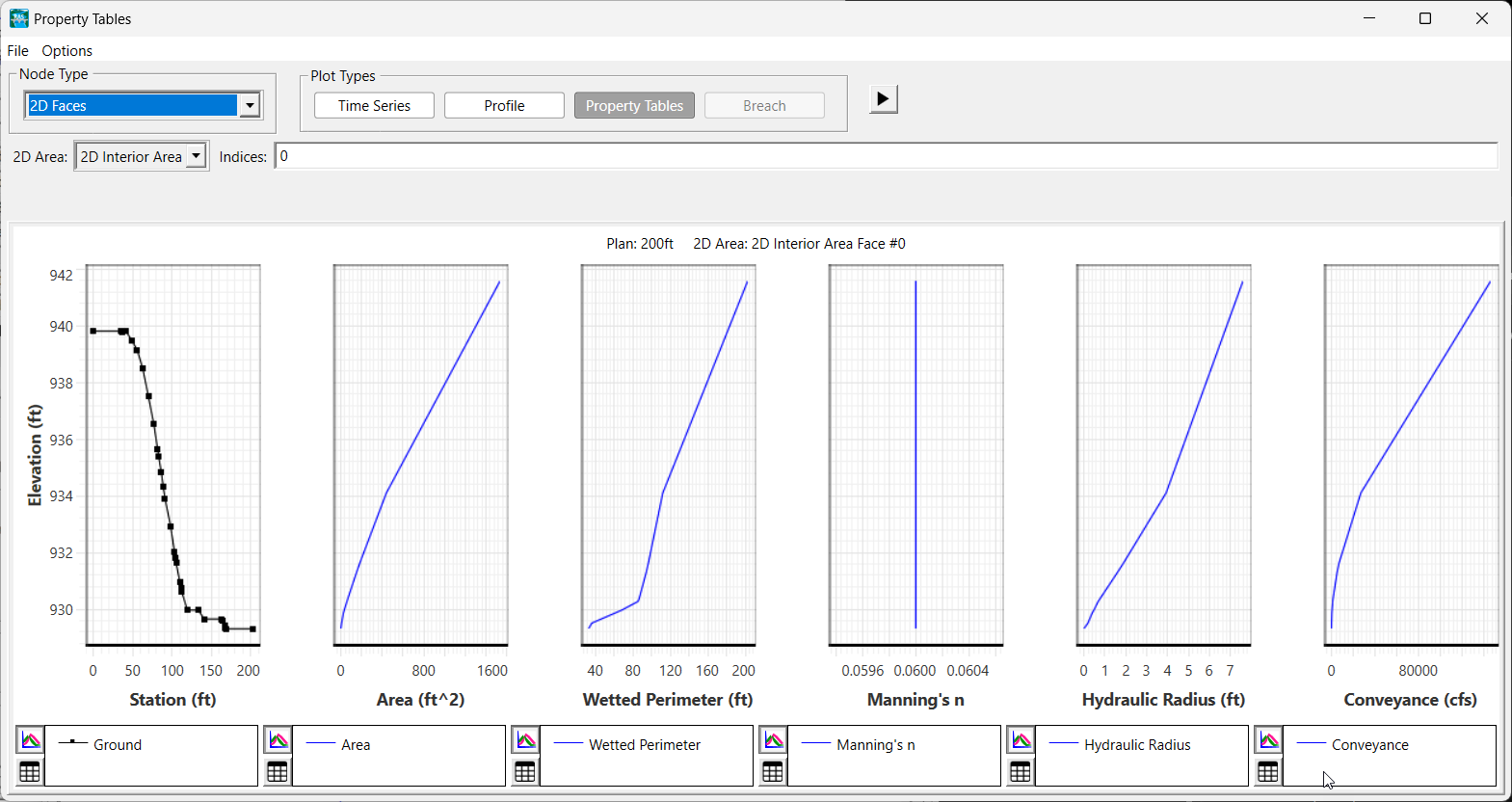The image size is (1512, 802).
Task: Expand the Node Type dropdown
Action: click(x=250, y=105)
